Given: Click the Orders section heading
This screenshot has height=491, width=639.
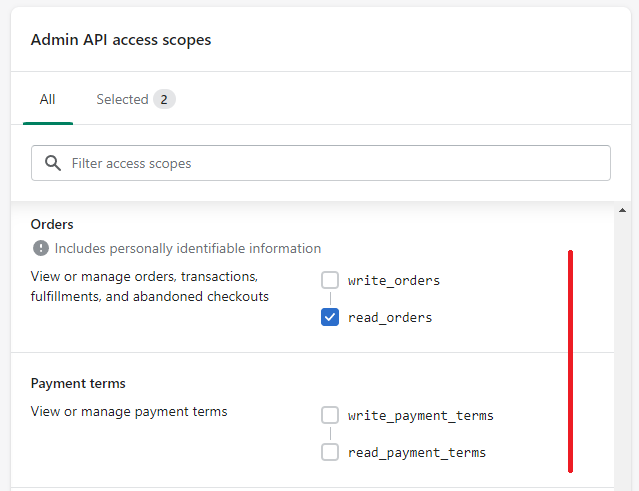Looking at the screenshot, I should [x=52, y=224].
